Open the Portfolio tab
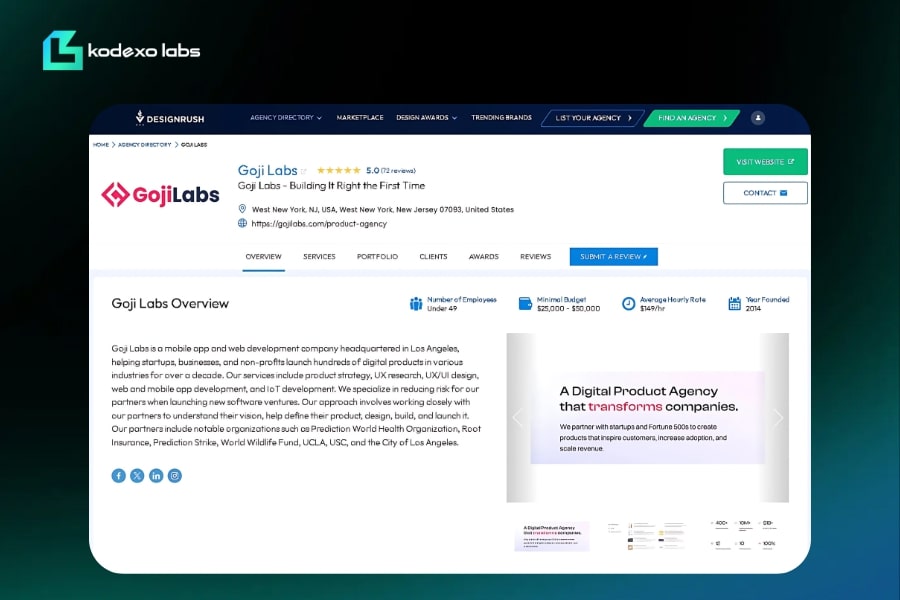This screenshot has height=600, width=900. (377, 257)
